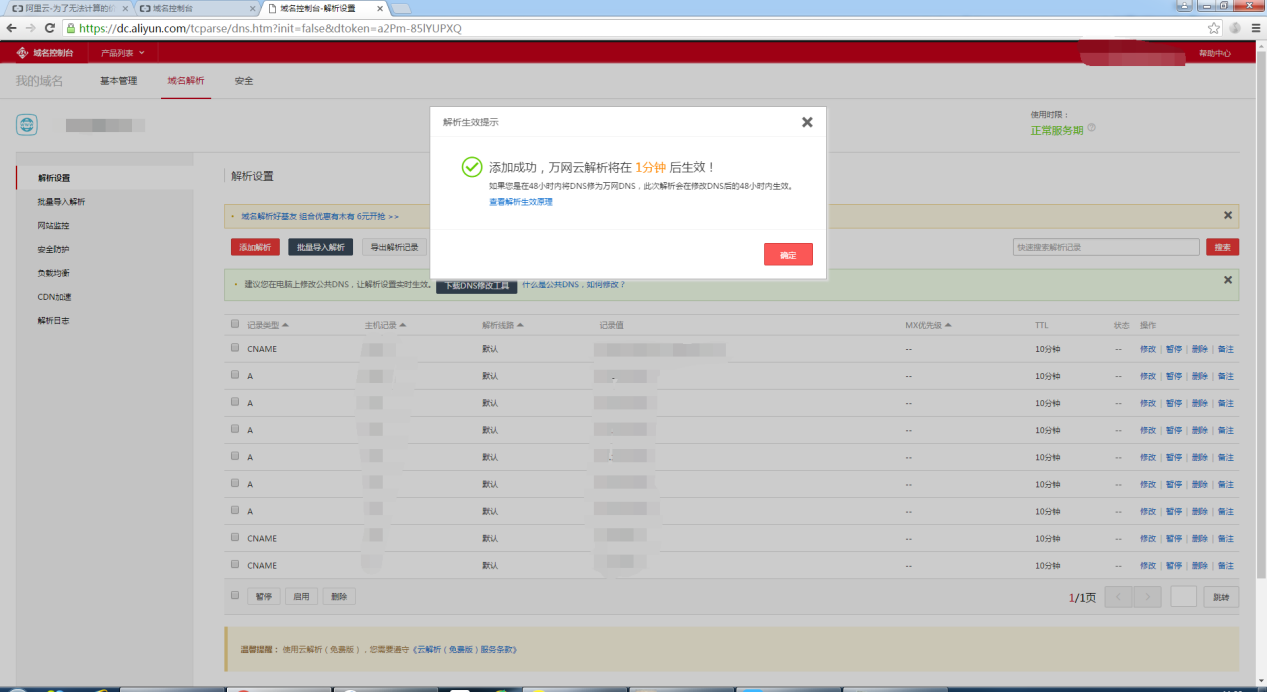
Task: Tick the select-all checkbox in the table header
Action: tap(235, 325)
